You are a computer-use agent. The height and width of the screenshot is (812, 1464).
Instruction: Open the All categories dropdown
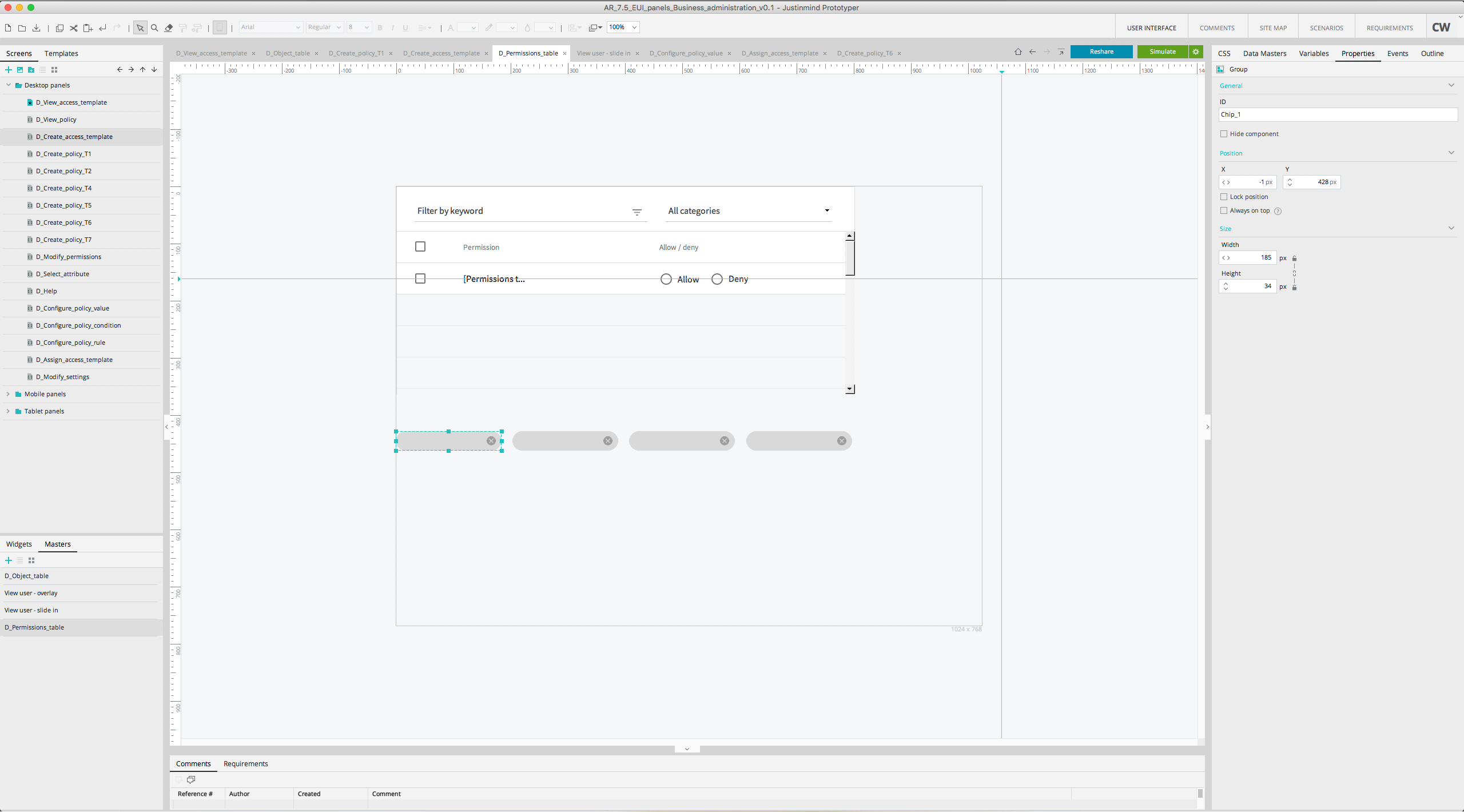pyautogui.click(x=748, y=211)
